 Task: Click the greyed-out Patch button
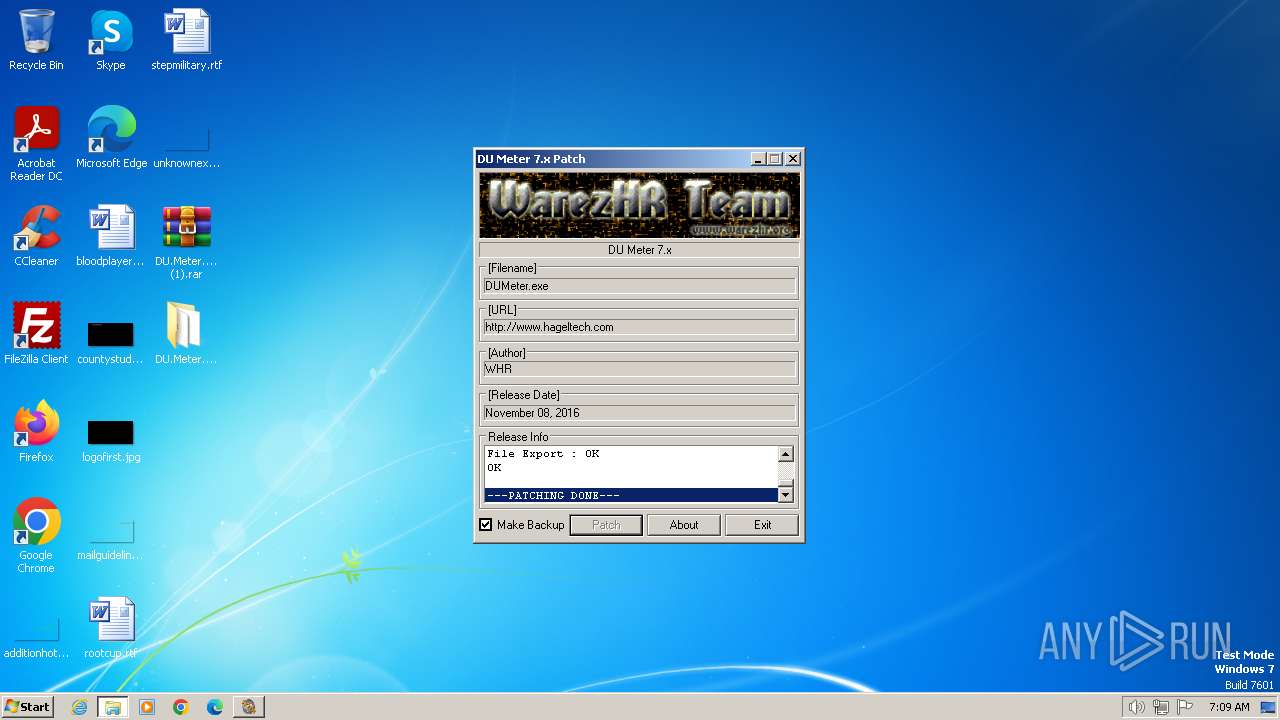[606, 525]
